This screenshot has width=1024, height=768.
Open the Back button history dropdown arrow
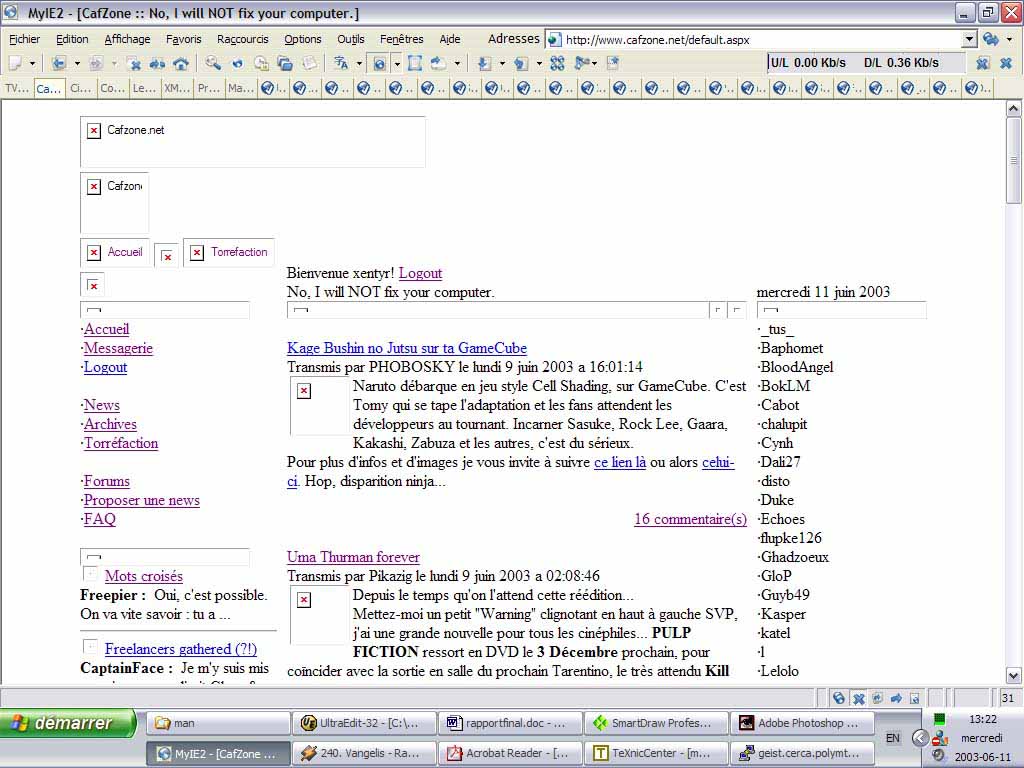tap(77, 63)
